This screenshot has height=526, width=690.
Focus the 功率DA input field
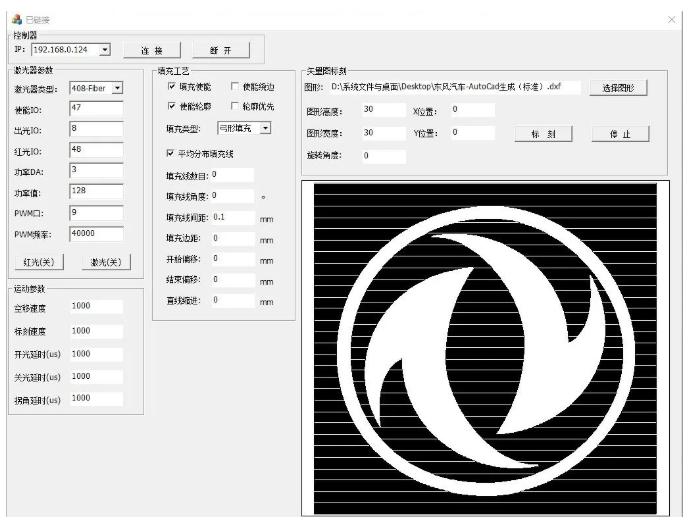click(x=96, y=171)
